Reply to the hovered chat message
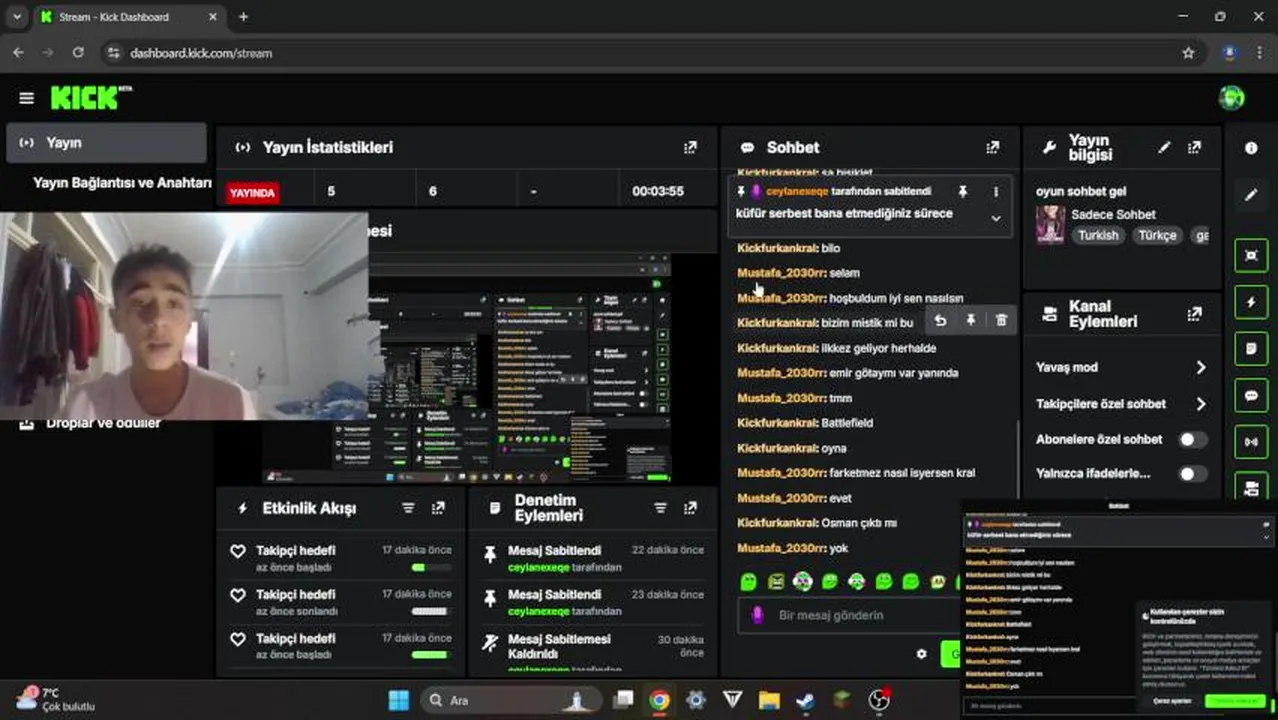Image resolution: width=1278 pixels, height=720 pixels. [940, 320]
